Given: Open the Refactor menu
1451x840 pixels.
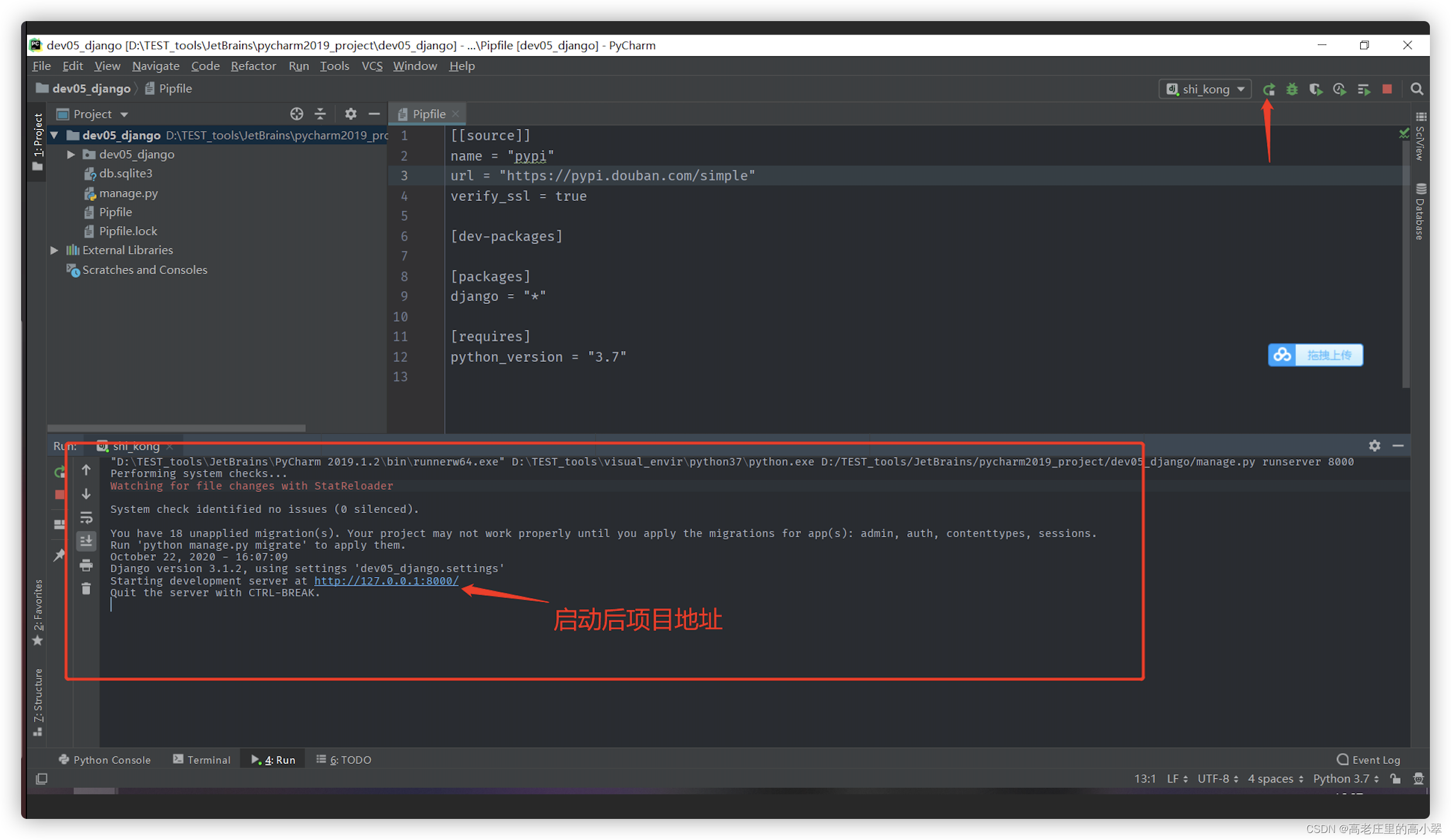Looking at the screenshot, I should click(x=253, y=66).
